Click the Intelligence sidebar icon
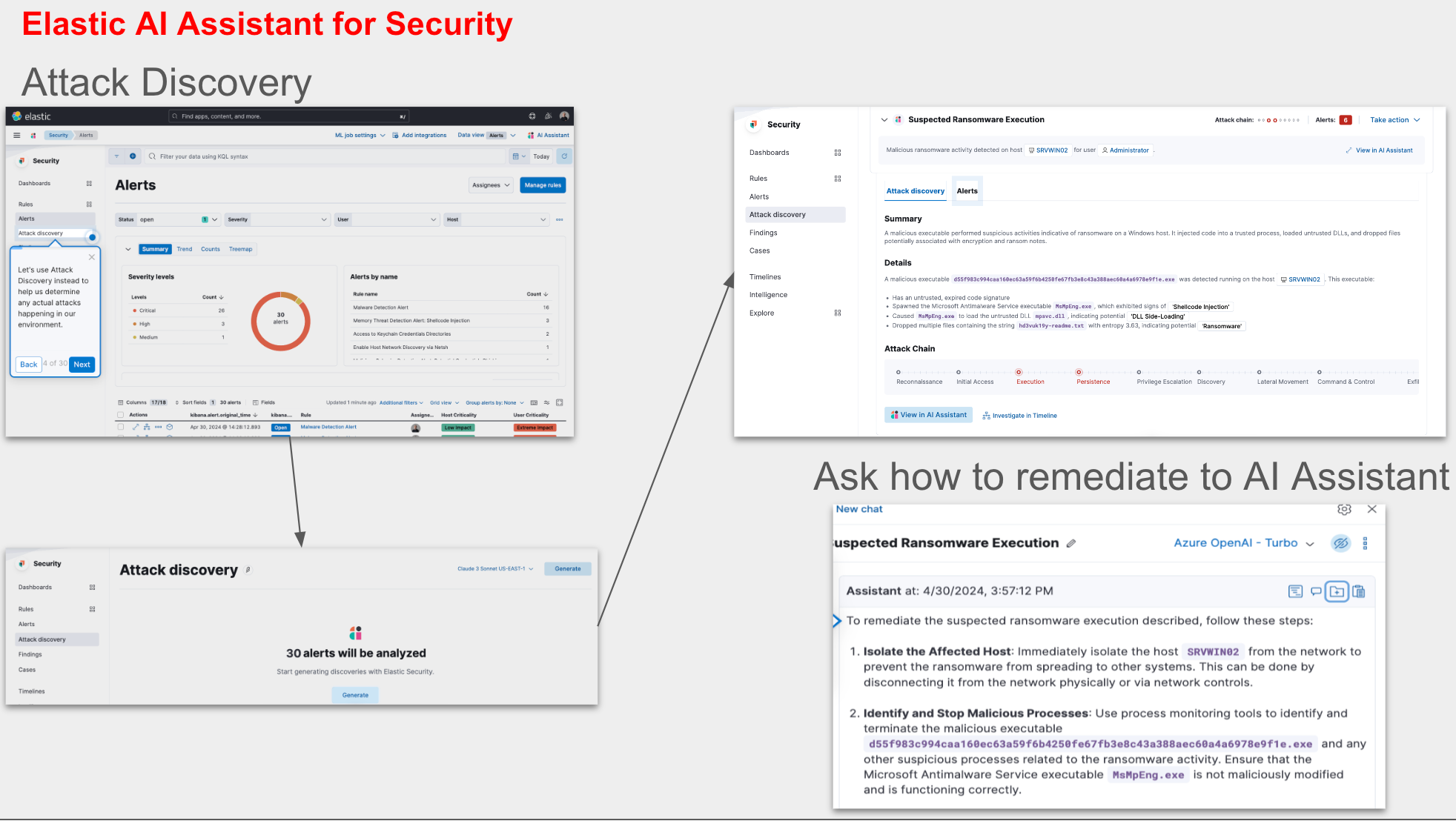 point(768,294)
